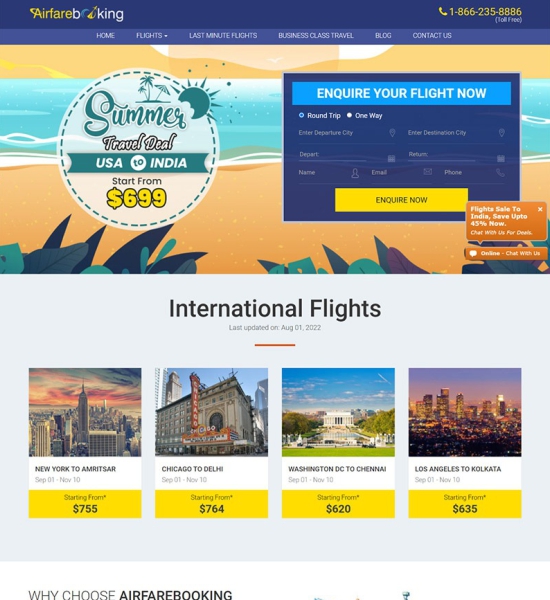The width and height of the screenshot is (550, 600).
Task: Call the 1-866-235-8886 toll-free link
Action: [485, 12]
